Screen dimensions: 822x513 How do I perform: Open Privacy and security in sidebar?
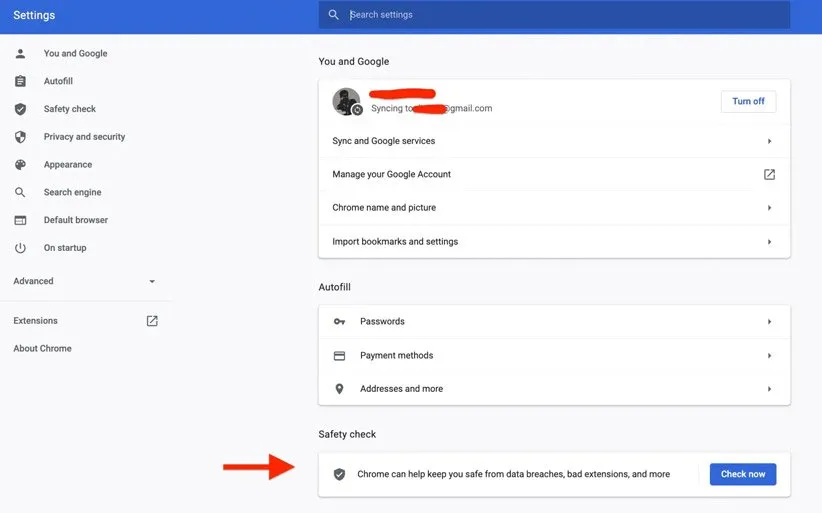pos(84,137)
